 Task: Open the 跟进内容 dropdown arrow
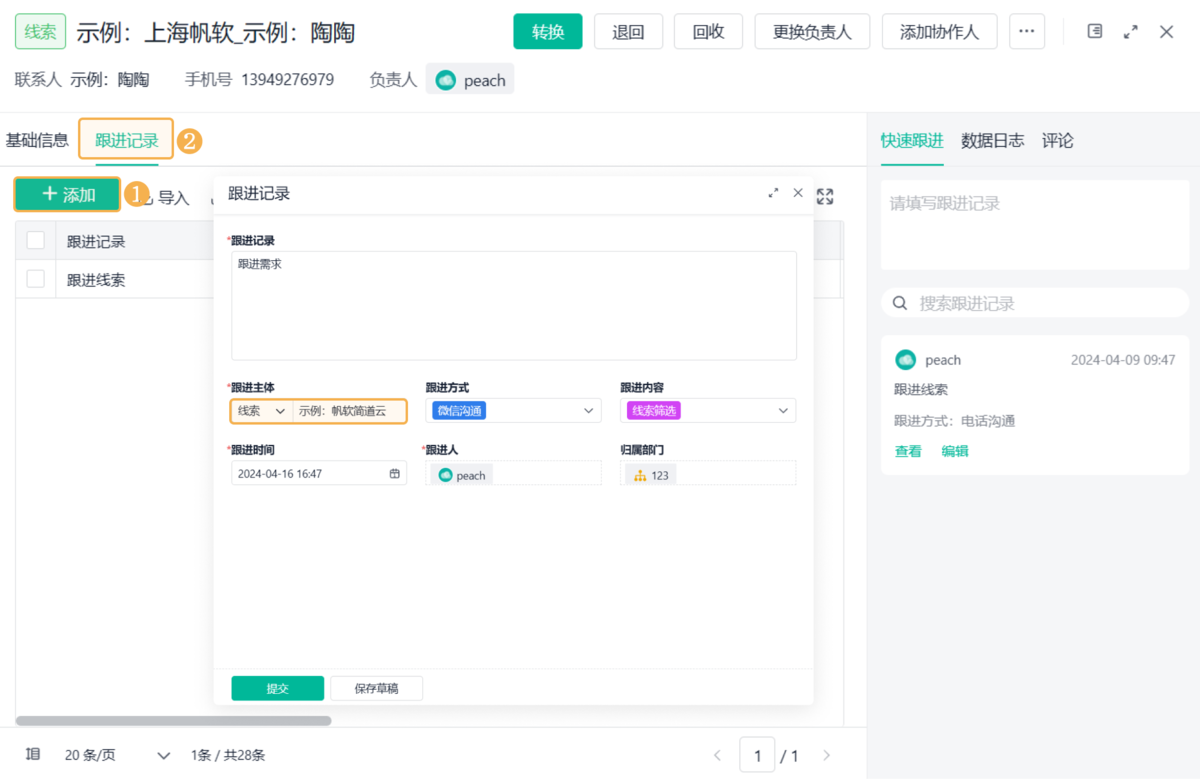tap(783, 411)
